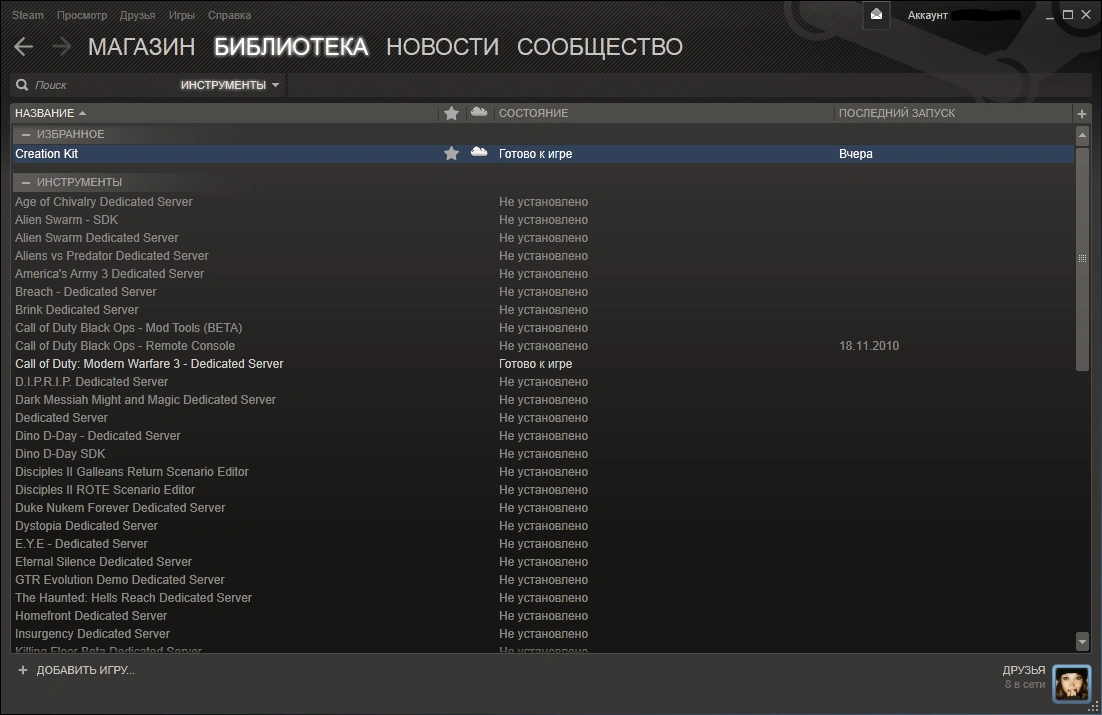
Task: Click cloud icon on Creation Kit row
Action: point(479,152)
